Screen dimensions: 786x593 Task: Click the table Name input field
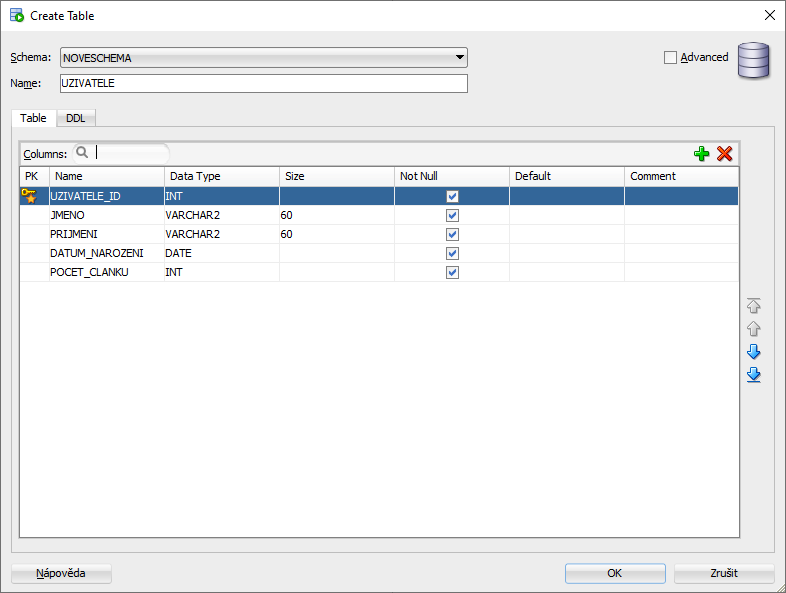(264, 83)
